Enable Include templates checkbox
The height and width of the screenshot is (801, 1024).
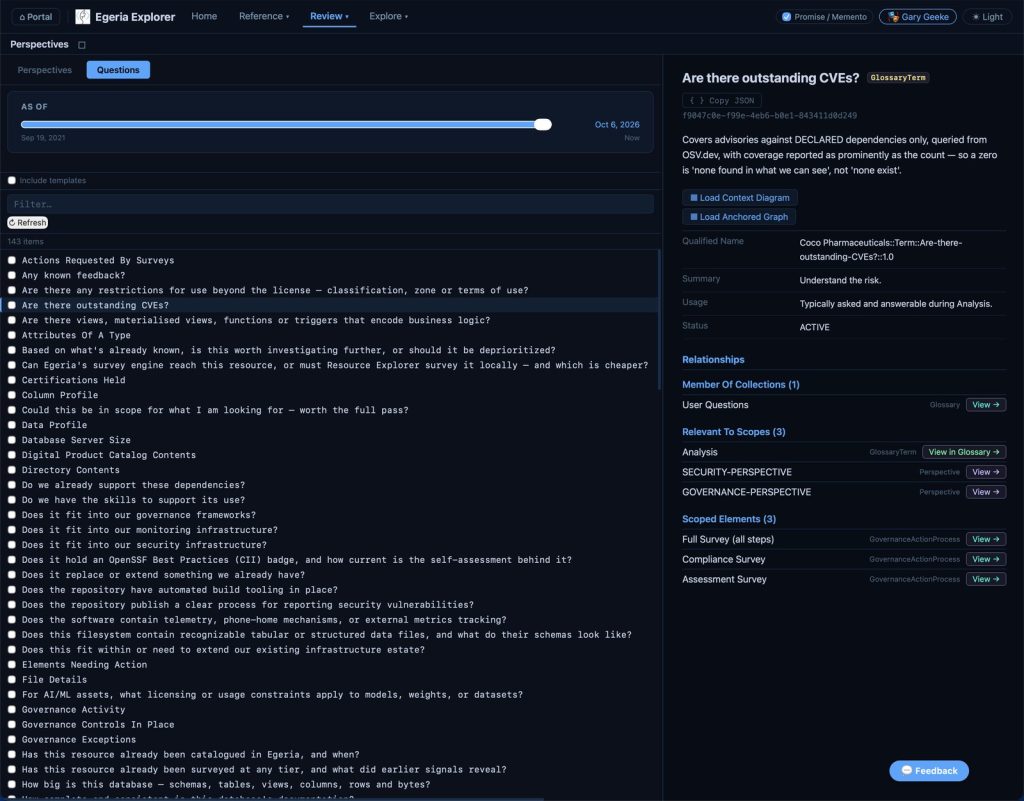[x=12, y=180]
